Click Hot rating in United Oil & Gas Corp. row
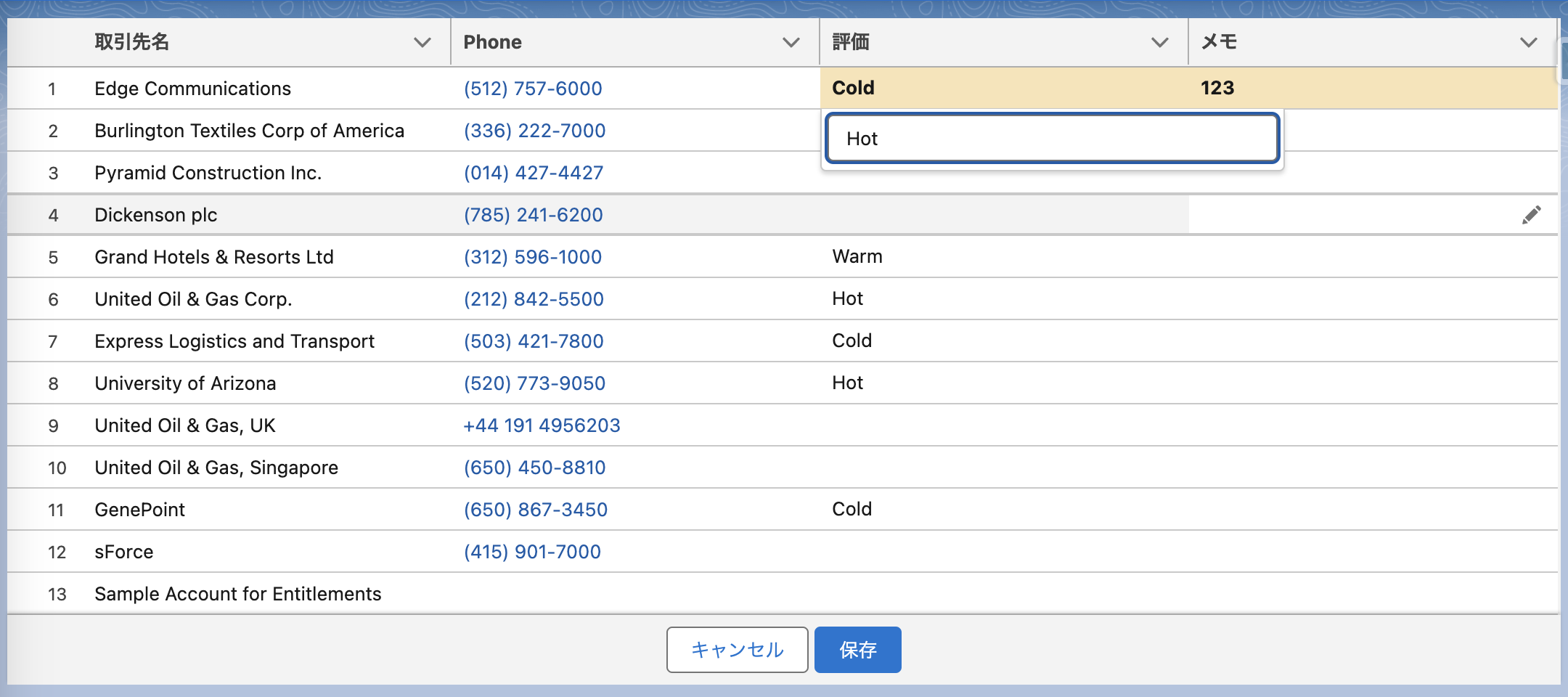Image resolution: width=1568 pixels, height=697 pixels. (x=847, y=298)
